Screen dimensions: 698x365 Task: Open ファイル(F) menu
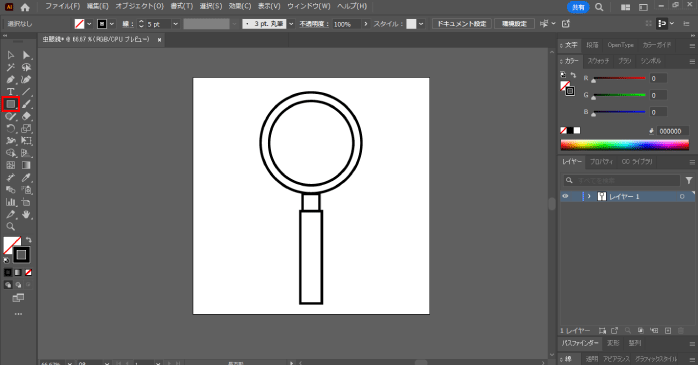[x=62, y=6]
